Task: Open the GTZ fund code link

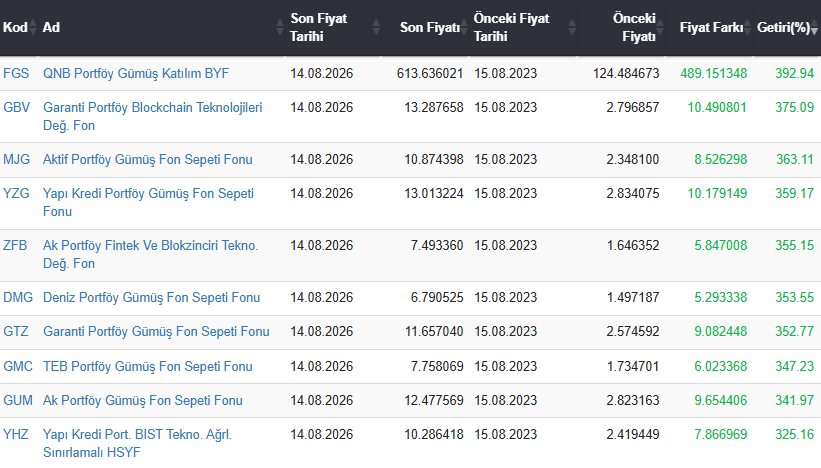Action: click(16, 331)
